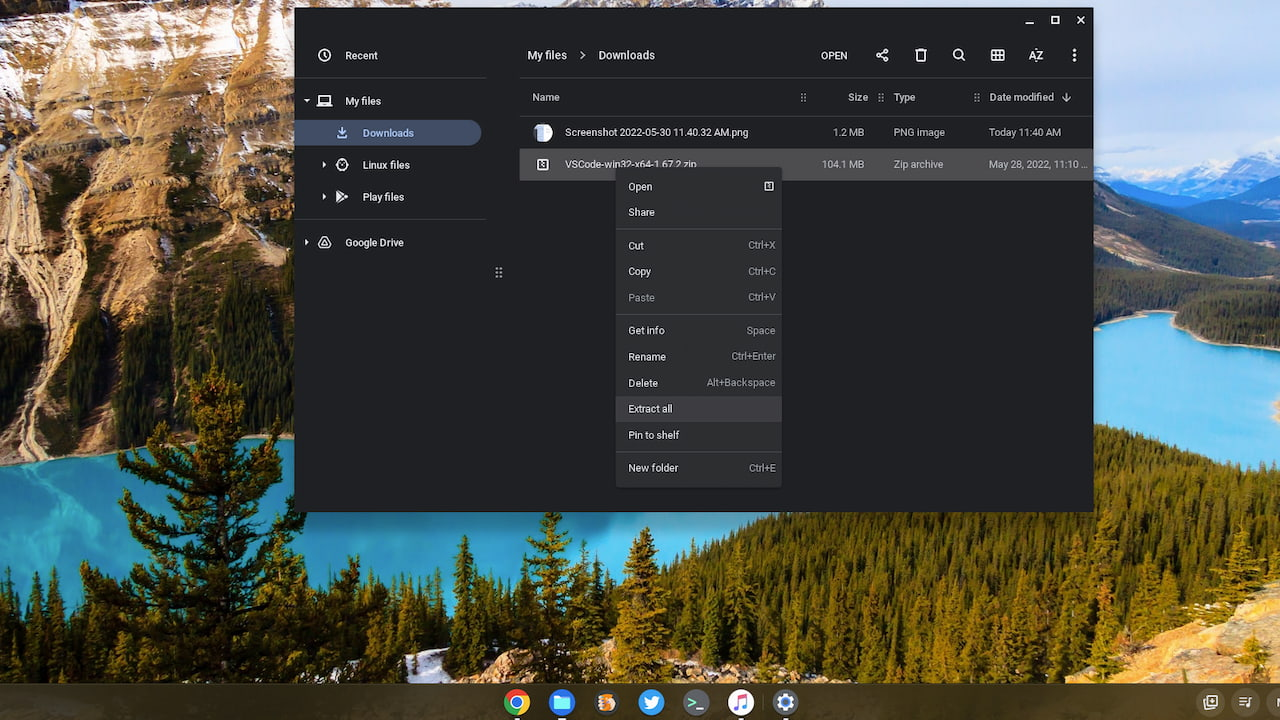
Task: Sort by Date modified column header
Action: click(1021, 97)
